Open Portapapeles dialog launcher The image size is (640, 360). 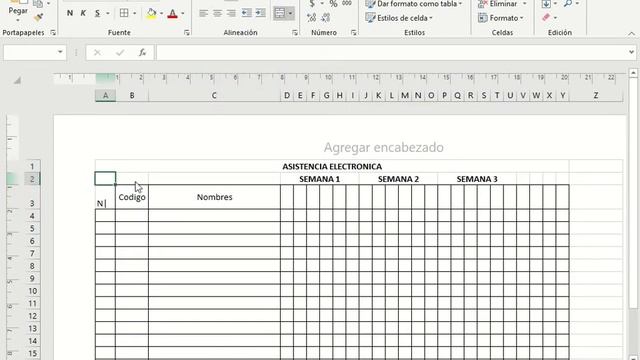click(x=53, y=32)
